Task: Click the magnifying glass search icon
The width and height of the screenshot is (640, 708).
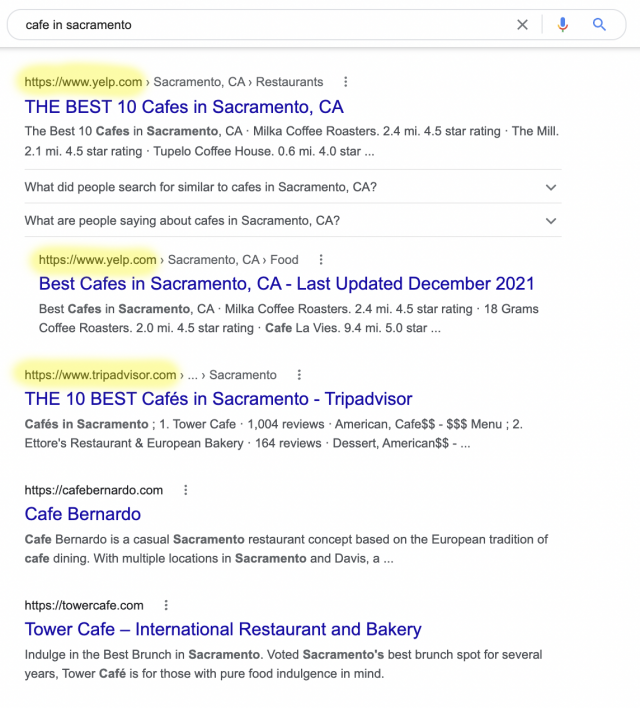Action: (x=599, y=25)
